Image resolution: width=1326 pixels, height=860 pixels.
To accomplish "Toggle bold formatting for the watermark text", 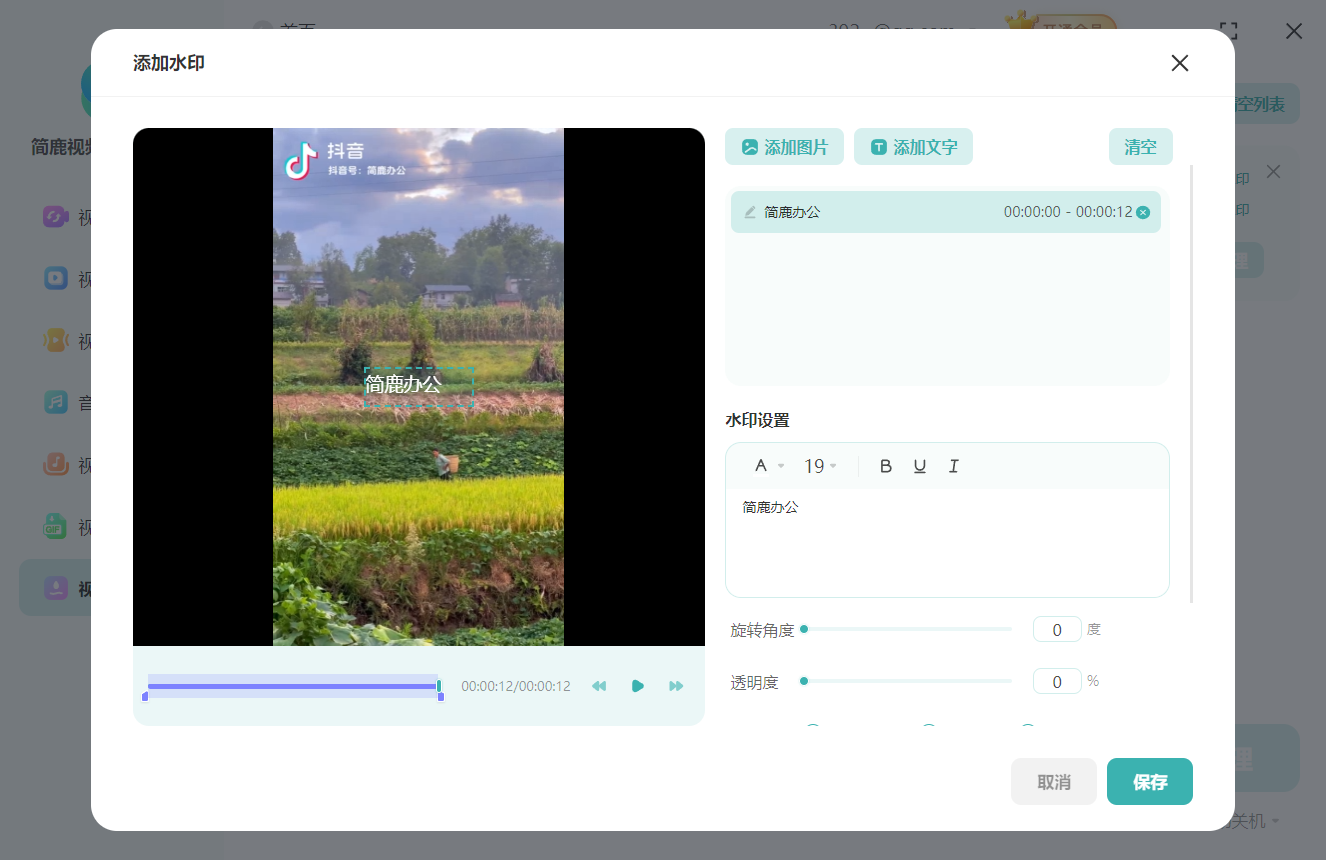I will click(x=885, y=465).
